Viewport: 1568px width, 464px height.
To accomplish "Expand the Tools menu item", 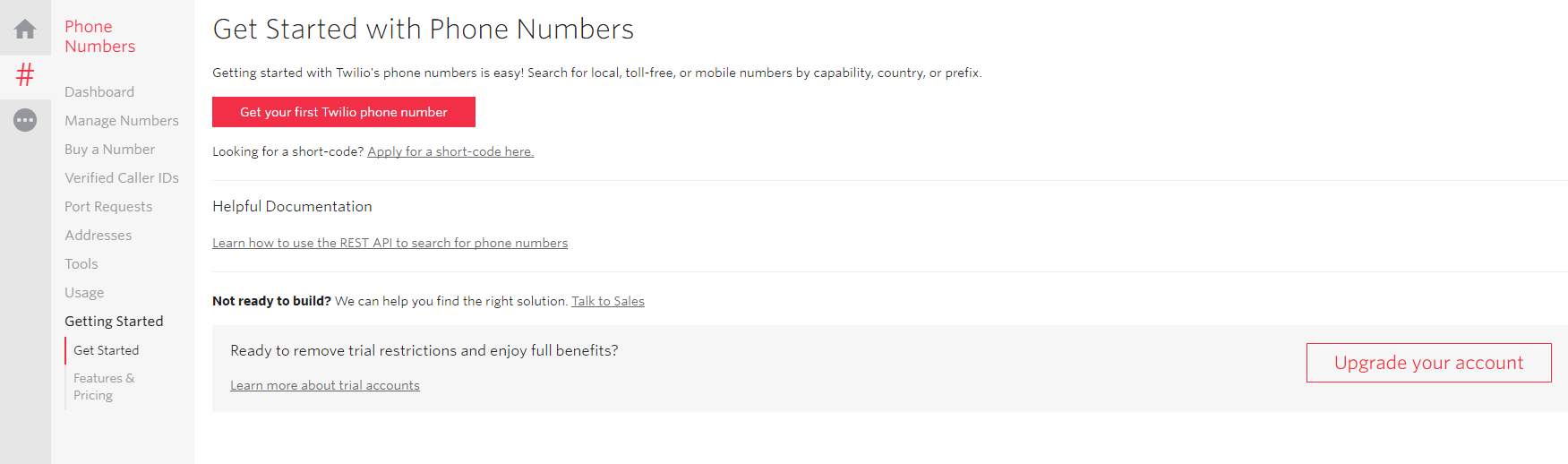I will click(81, 263).
